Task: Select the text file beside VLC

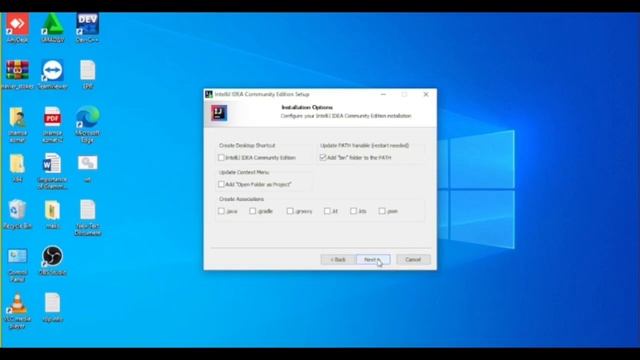Action: (x=53, y=307)
